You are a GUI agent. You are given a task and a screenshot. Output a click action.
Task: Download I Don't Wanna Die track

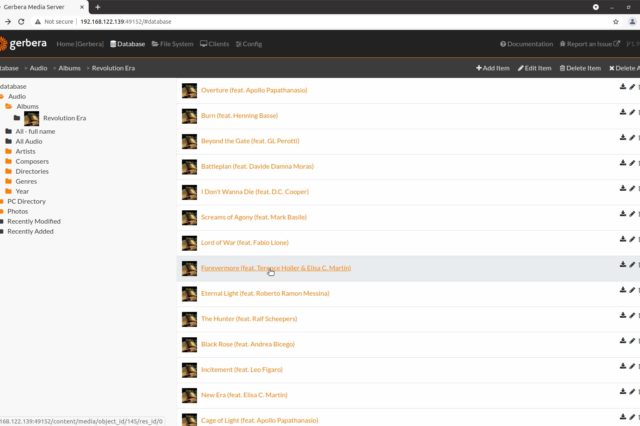pos(623,188)
